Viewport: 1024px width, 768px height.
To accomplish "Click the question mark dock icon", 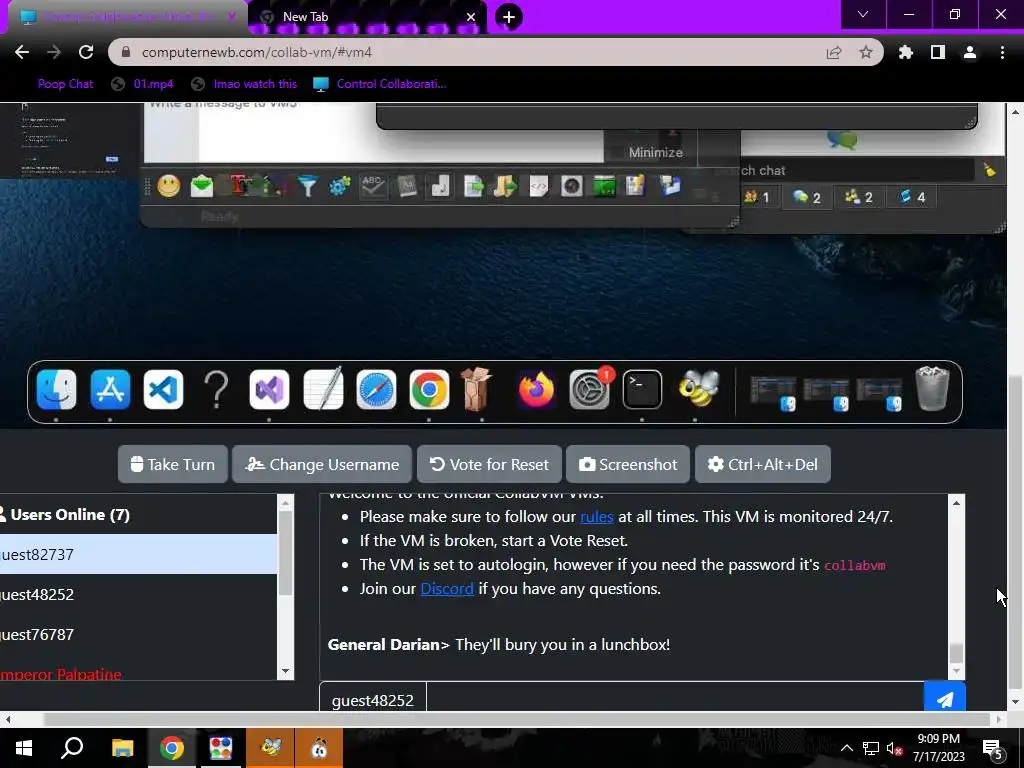I will 216,390.
